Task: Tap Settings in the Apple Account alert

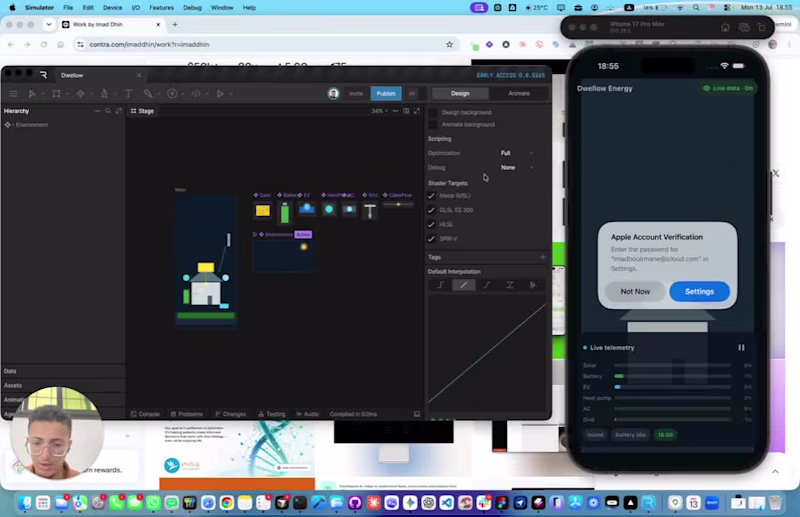Action: point(699,291)
